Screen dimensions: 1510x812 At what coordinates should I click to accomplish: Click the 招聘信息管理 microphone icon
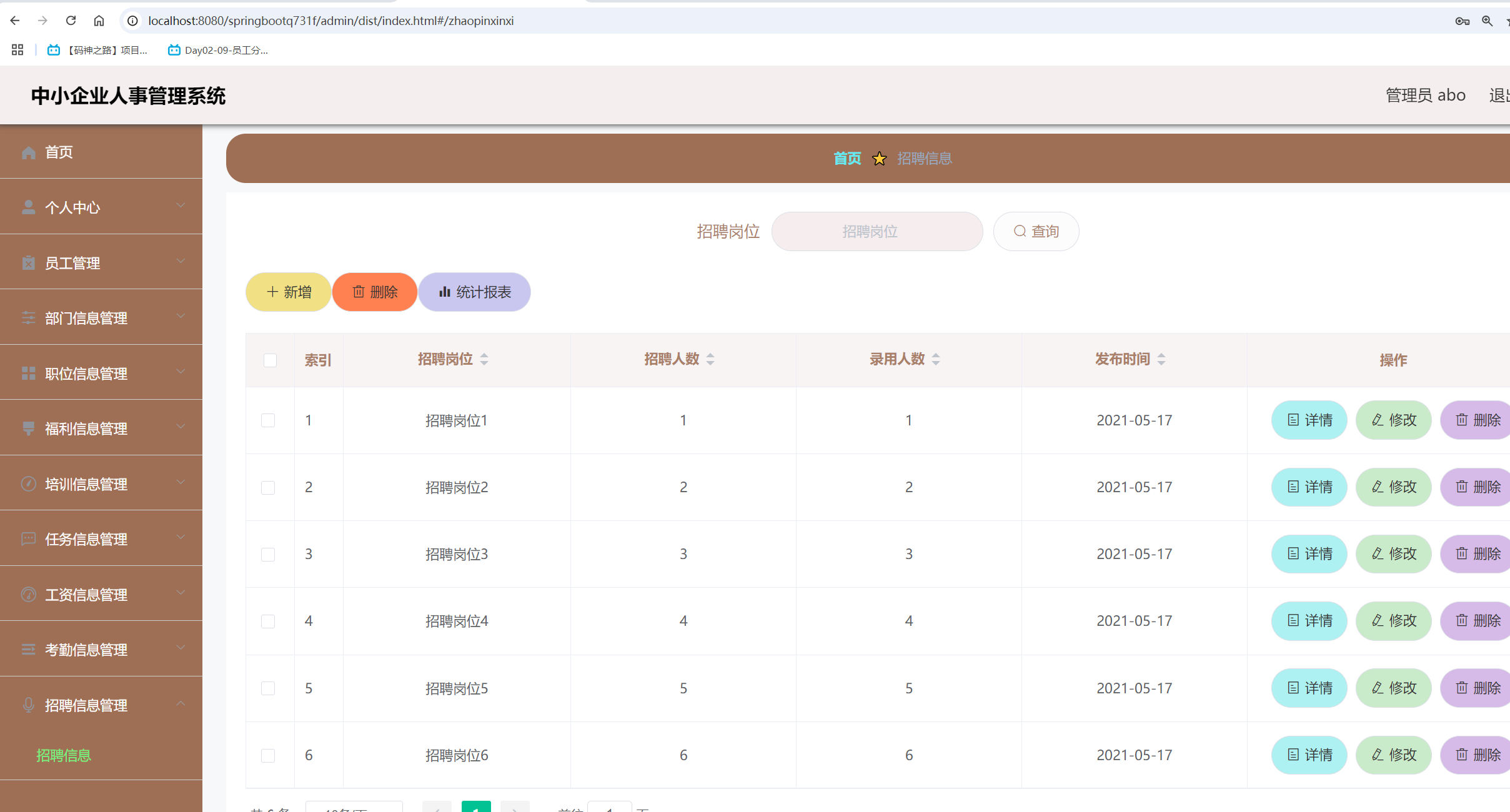click(28, 705)
